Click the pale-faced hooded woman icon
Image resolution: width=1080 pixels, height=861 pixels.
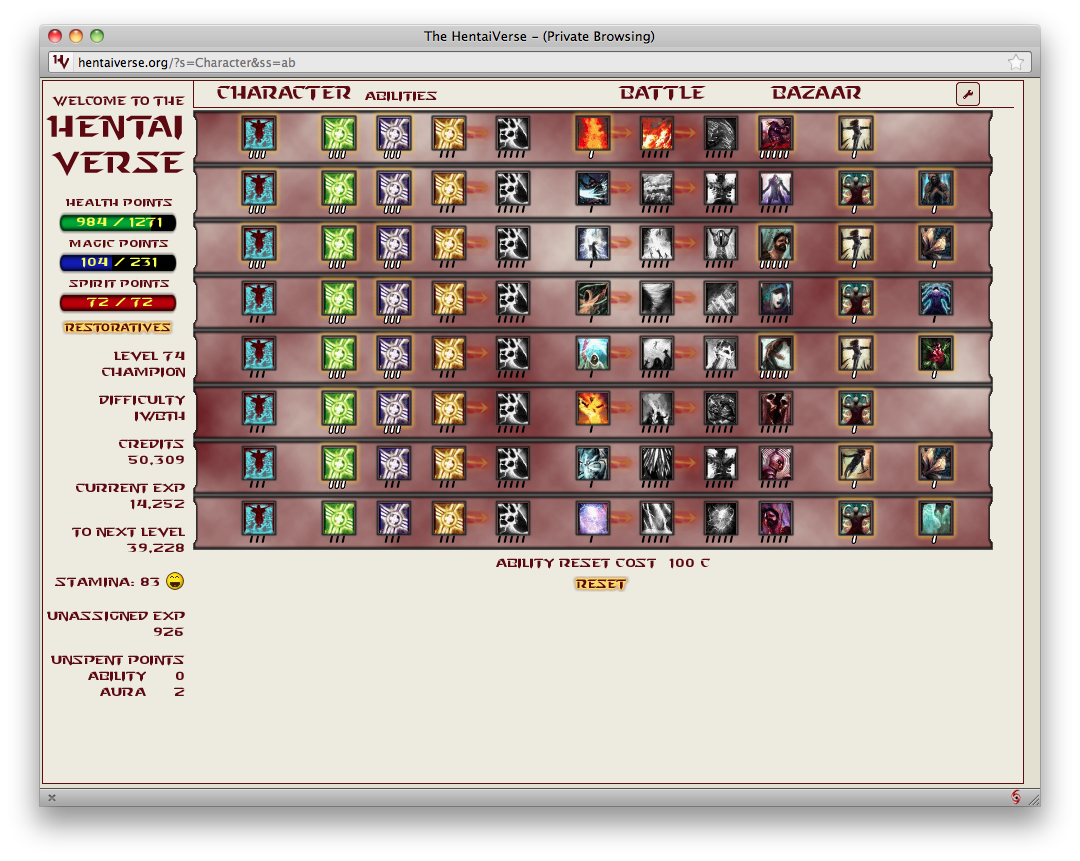tap(775, 298)
